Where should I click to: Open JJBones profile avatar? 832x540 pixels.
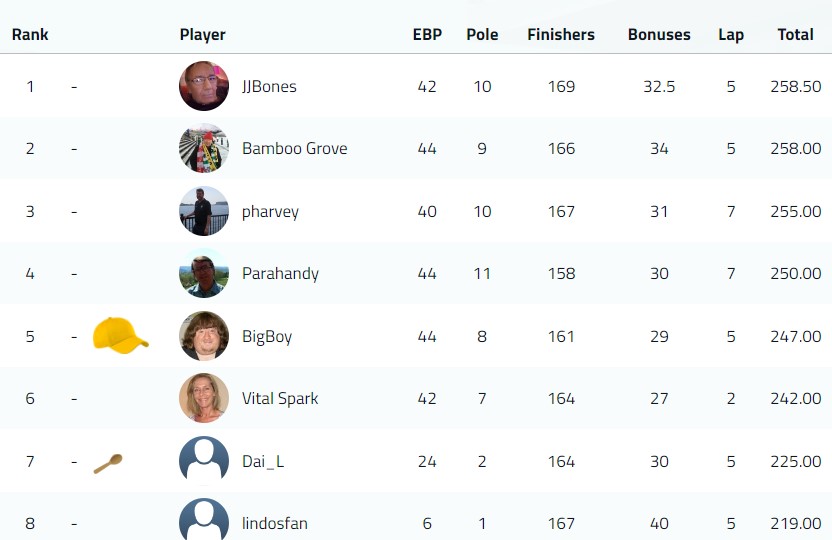point(204,86)
